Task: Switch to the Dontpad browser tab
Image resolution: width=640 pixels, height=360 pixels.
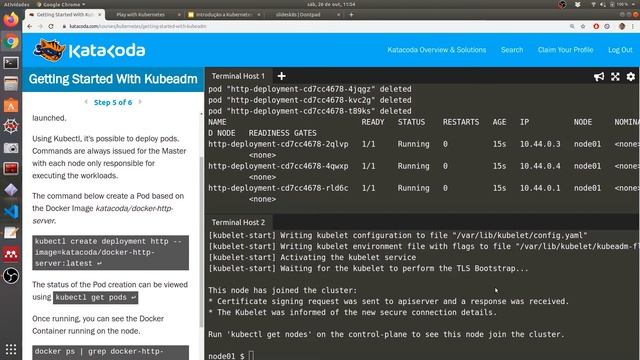Action: (298, 14)
